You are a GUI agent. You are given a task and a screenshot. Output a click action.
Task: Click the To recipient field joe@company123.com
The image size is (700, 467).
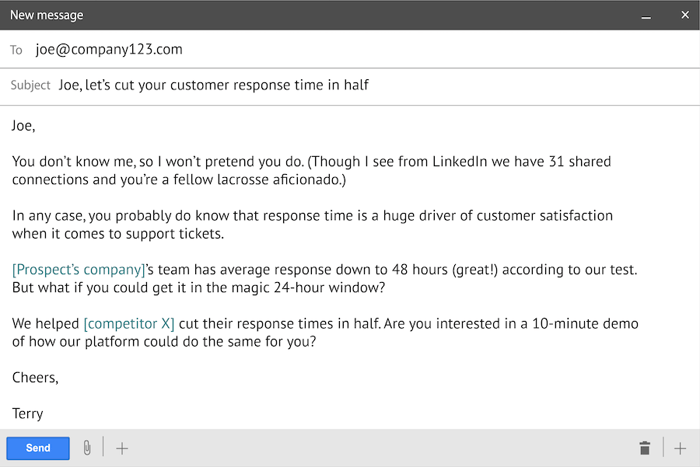click(x=109, y=49)
